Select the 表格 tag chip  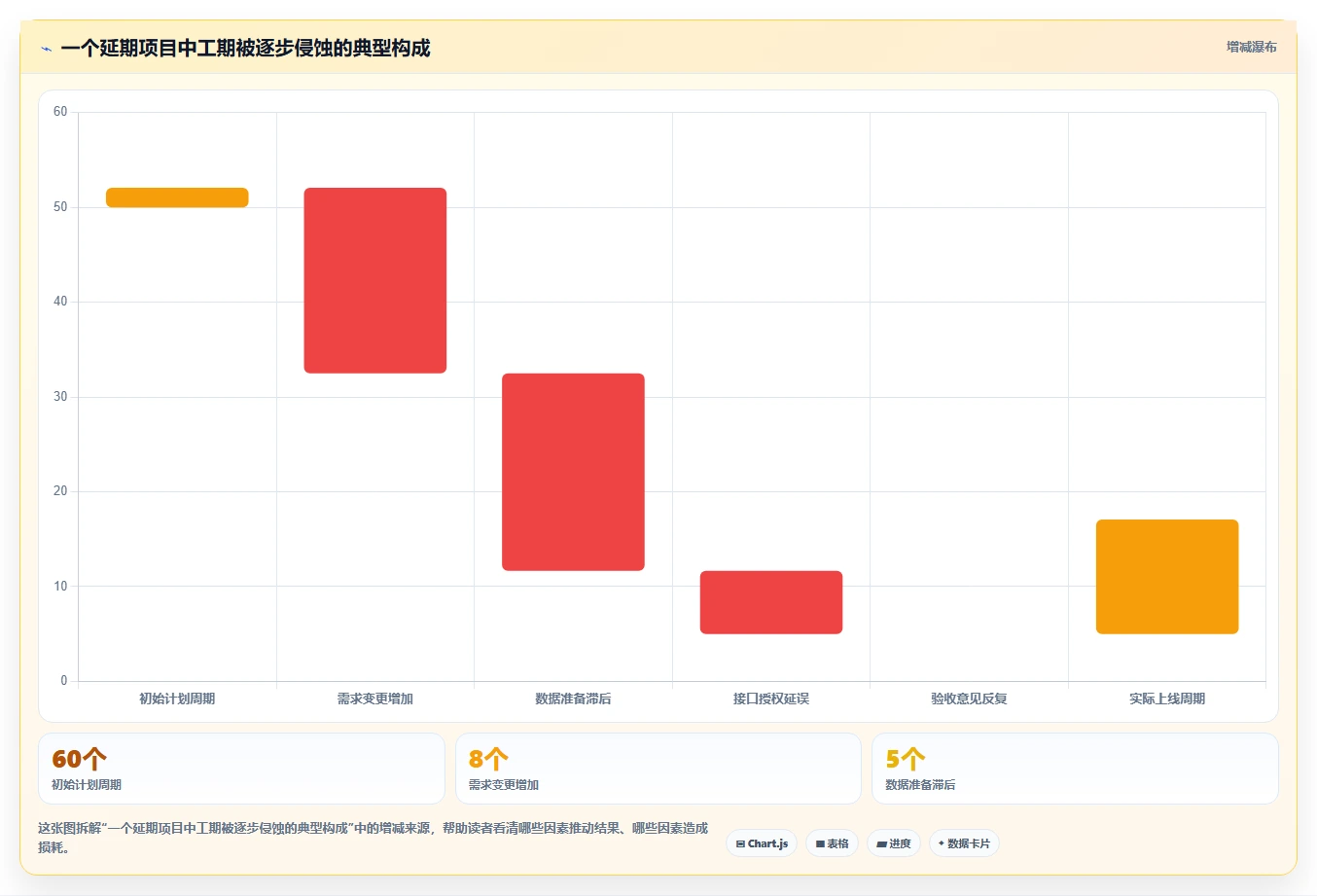pos(832,843)
